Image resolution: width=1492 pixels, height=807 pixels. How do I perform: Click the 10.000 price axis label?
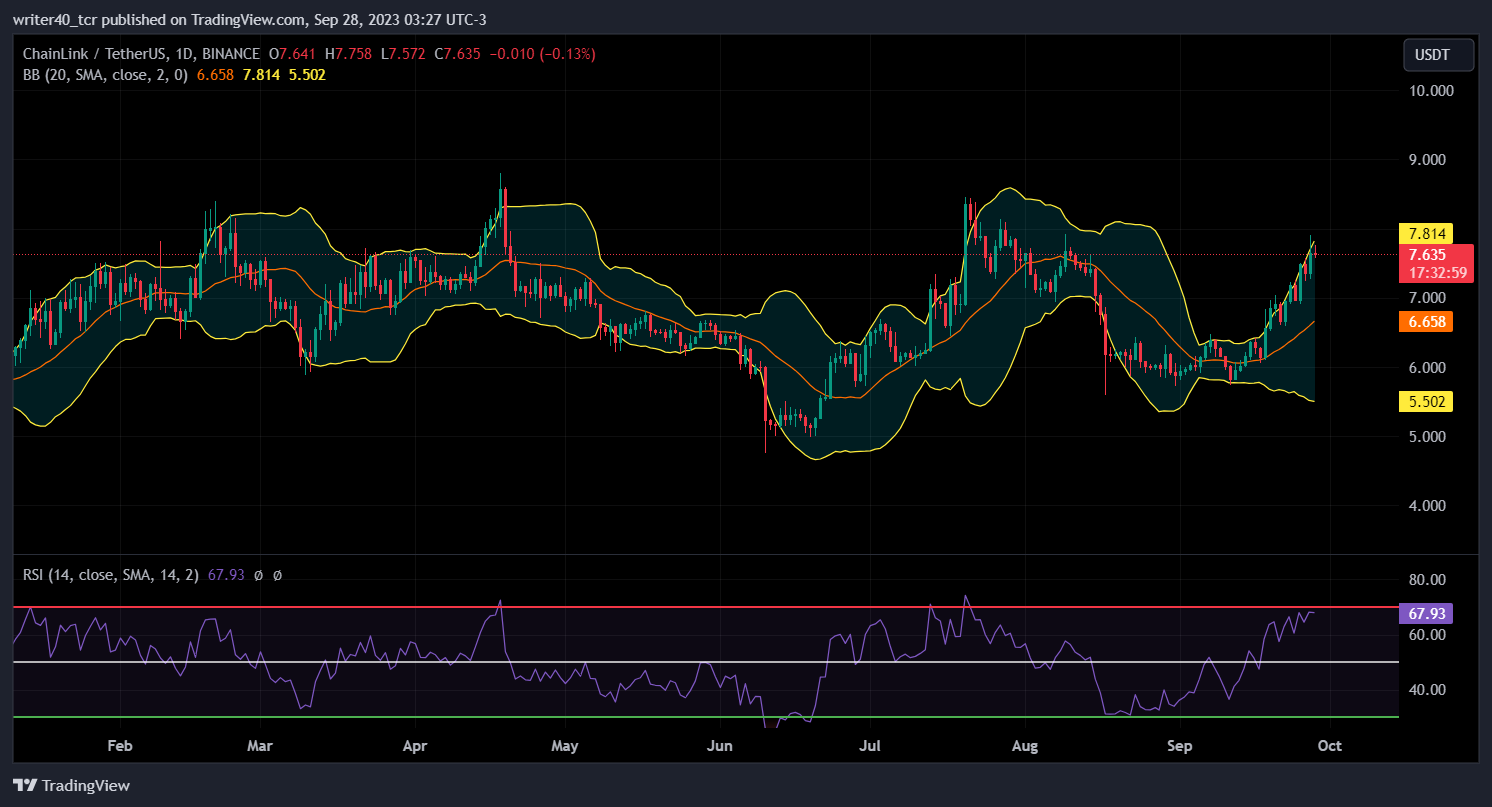pos(1429,90)
